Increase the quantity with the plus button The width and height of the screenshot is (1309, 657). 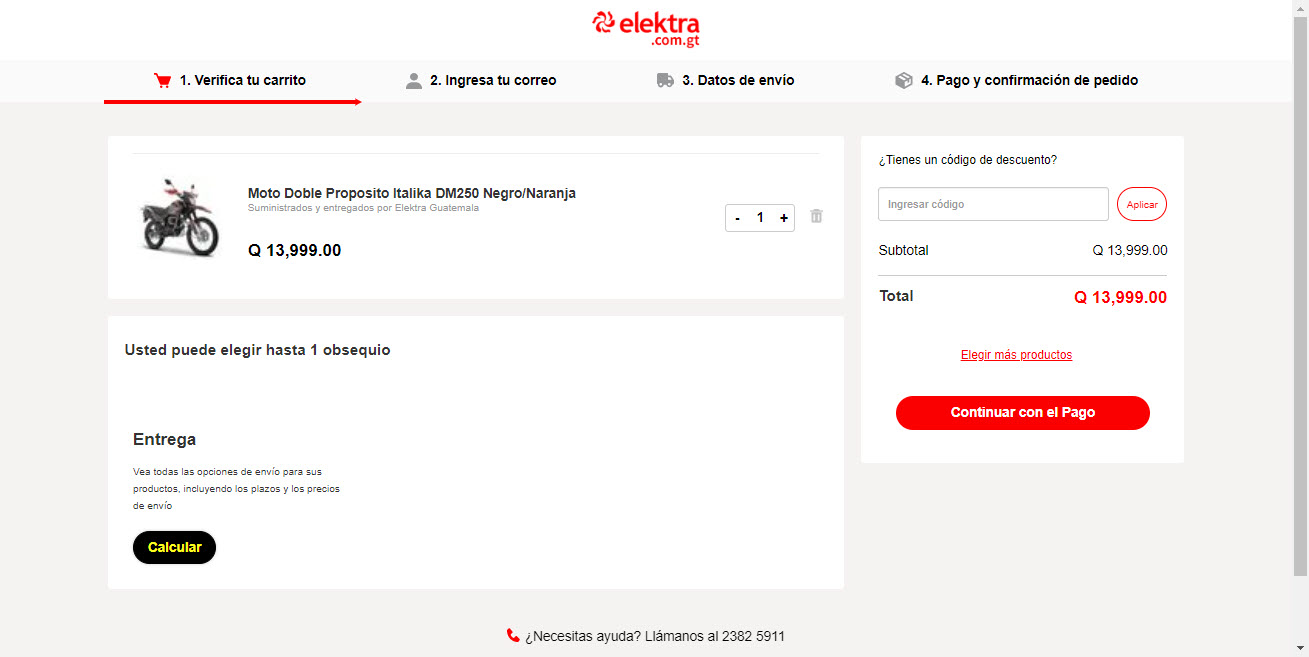coord(784,218)
